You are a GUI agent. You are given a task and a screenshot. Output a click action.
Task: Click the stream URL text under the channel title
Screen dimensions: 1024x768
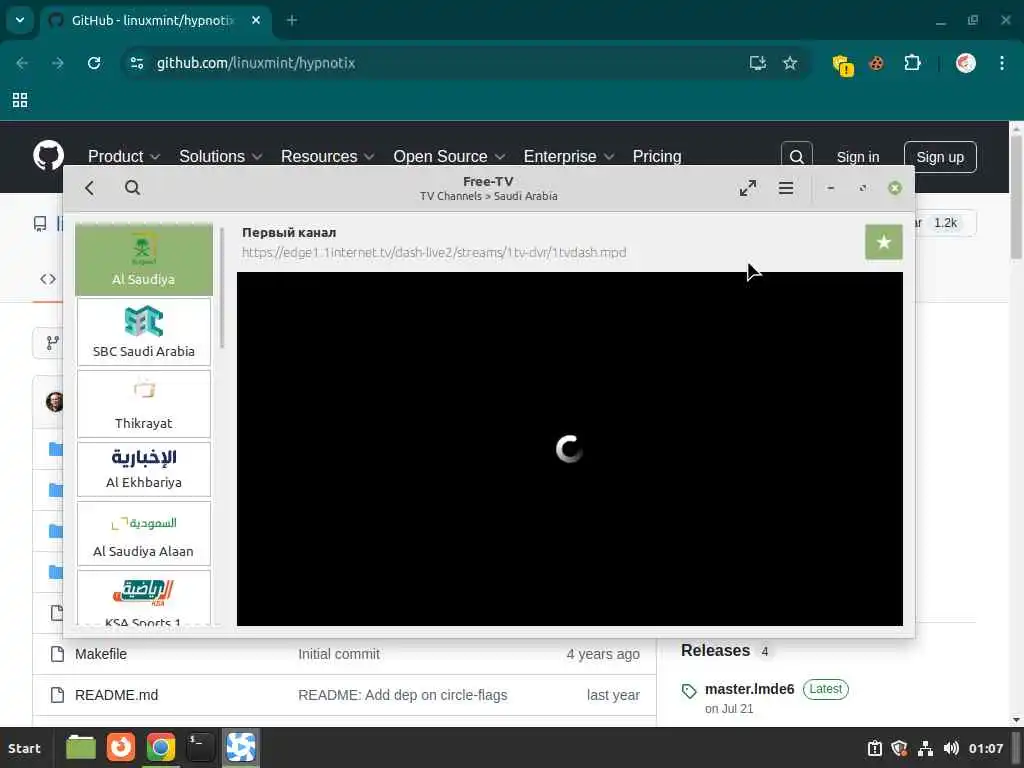point(434,252)
